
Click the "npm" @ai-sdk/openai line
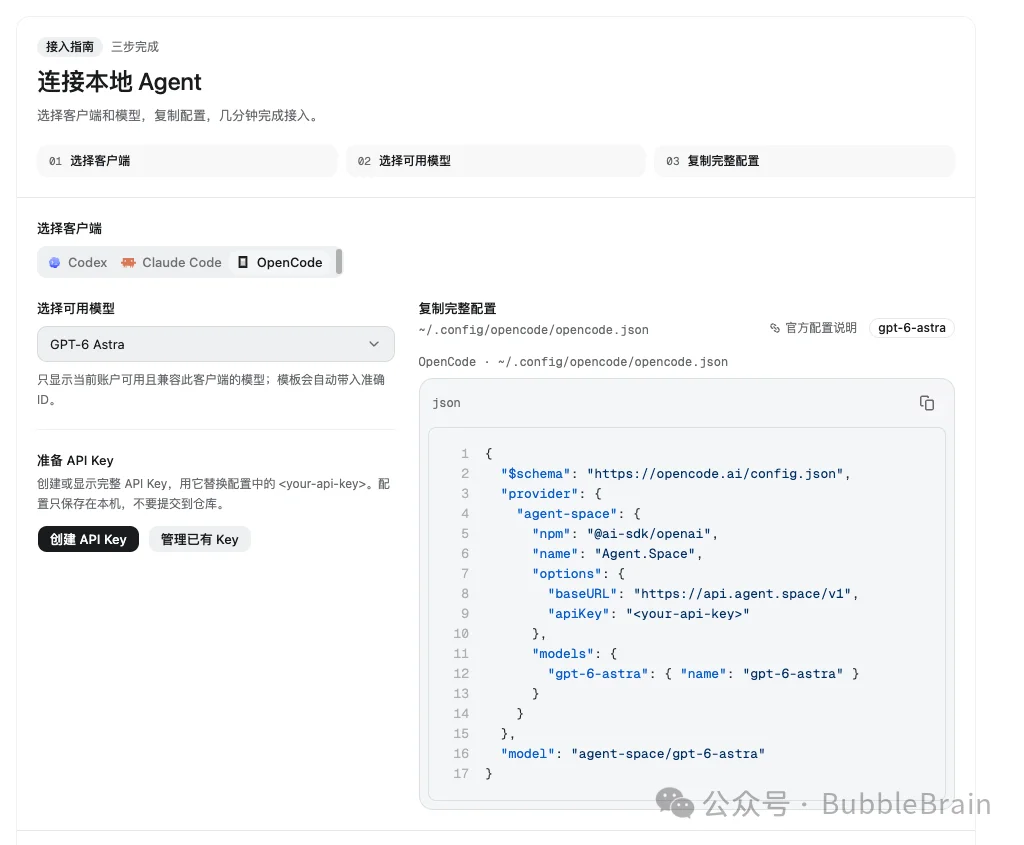(x=625, y=534)
